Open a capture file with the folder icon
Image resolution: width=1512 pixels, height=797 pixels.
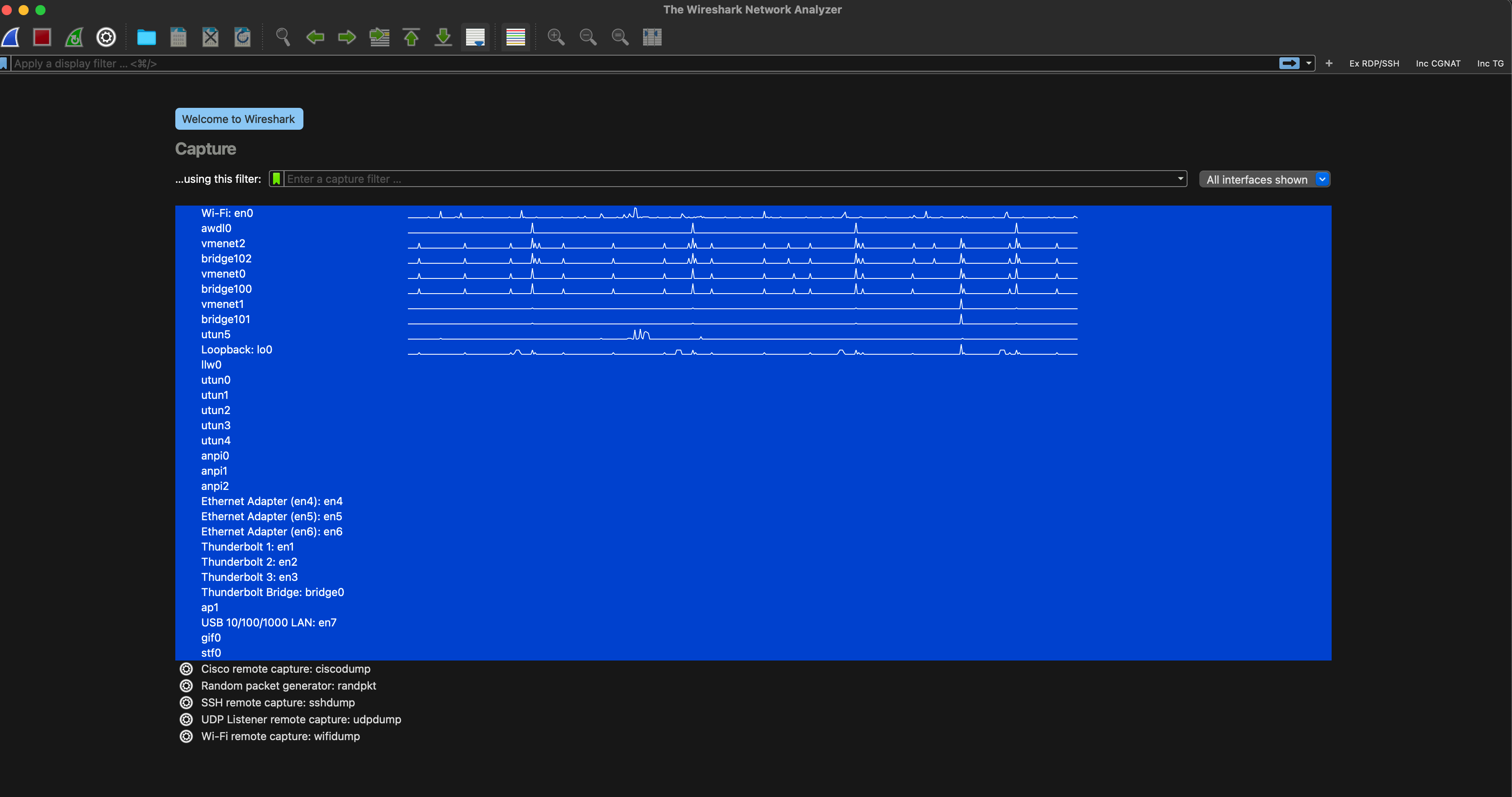146,37
